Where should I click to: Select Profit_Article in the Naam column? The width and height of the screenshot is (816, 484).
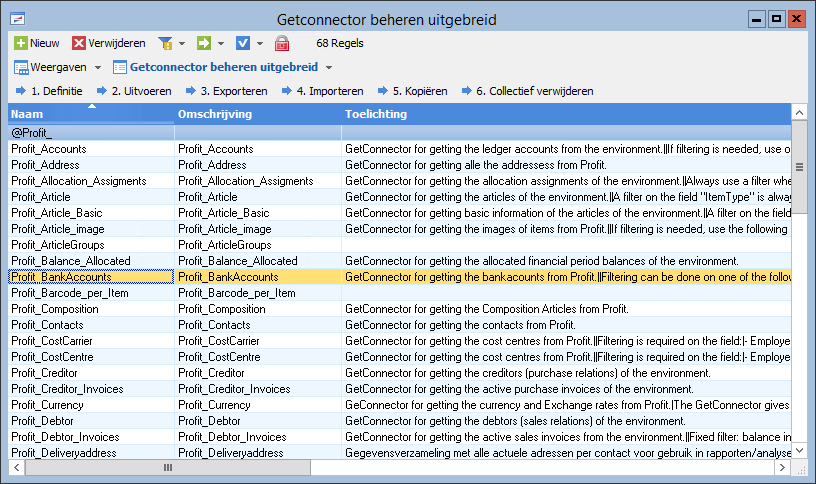pyautogui.click(x=41, y=197)
